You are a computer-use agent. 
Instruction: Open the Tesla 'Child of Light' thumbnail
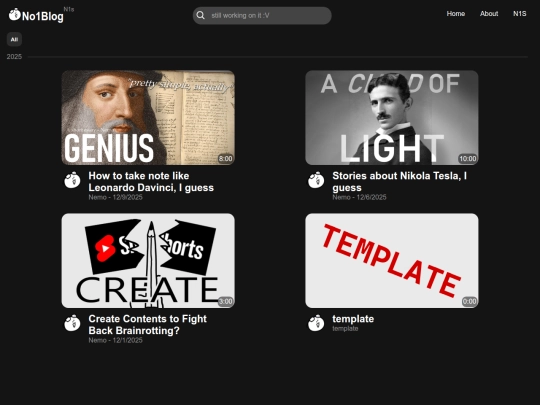pyautogui.click(x=392, y=117)
